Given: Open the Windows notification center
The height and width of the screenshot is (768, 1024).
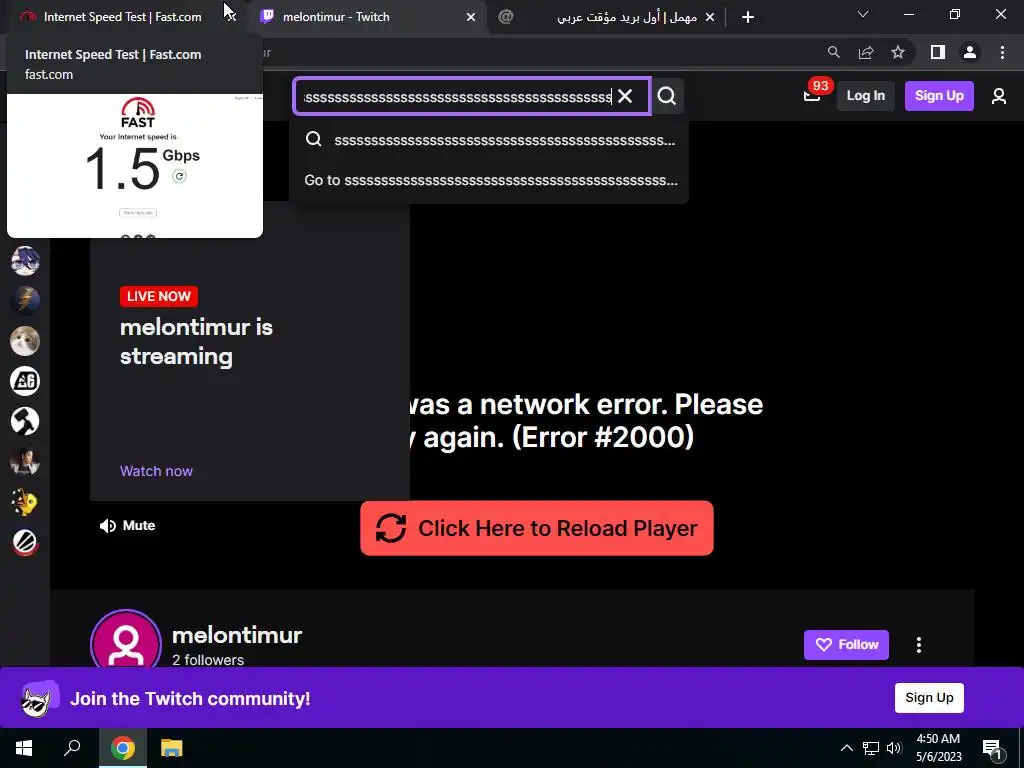Looking at the screenshot, I should (993, 748).
